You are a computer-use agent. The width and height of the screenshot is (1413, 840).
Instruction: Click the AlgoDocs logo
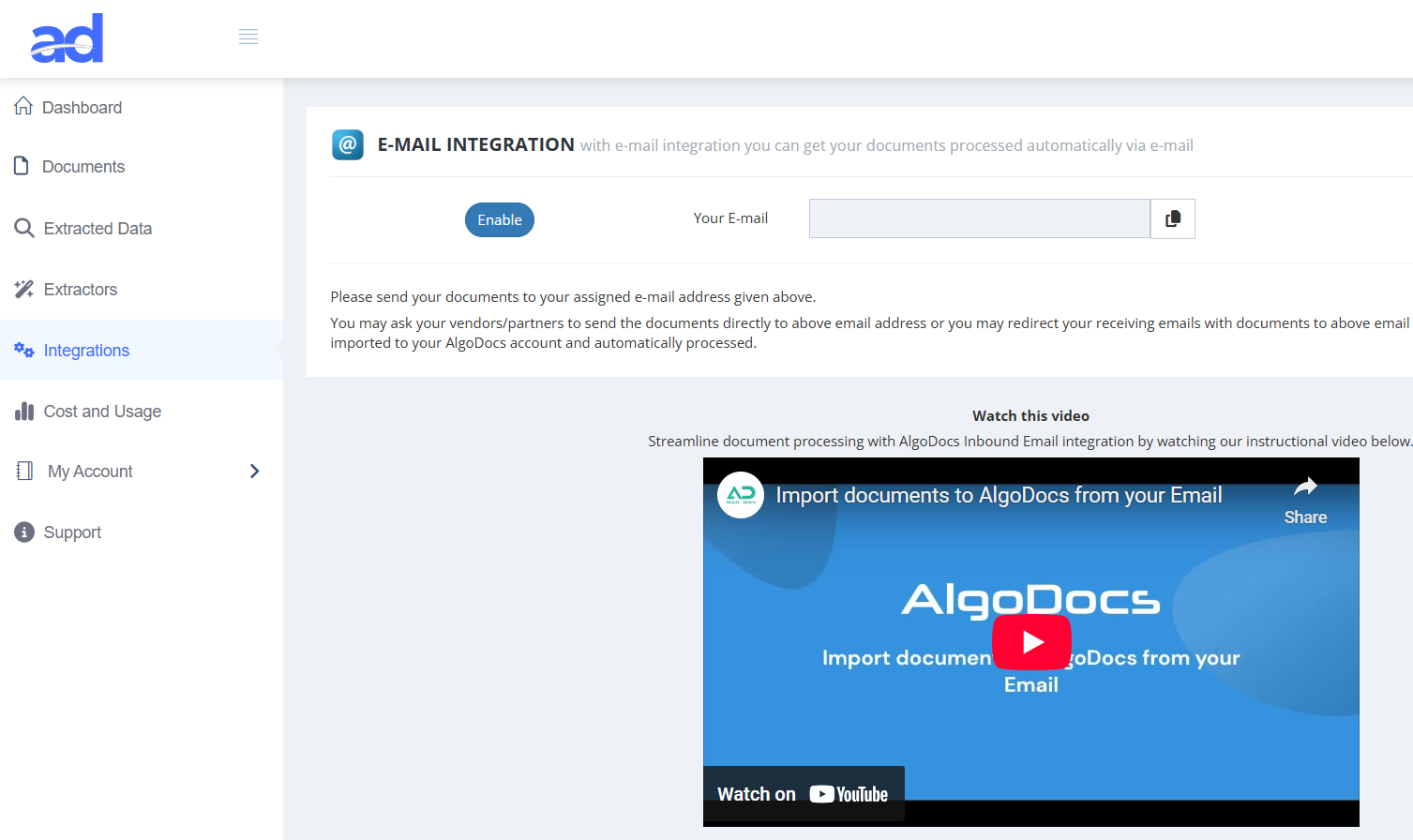(x=66, y=37)
